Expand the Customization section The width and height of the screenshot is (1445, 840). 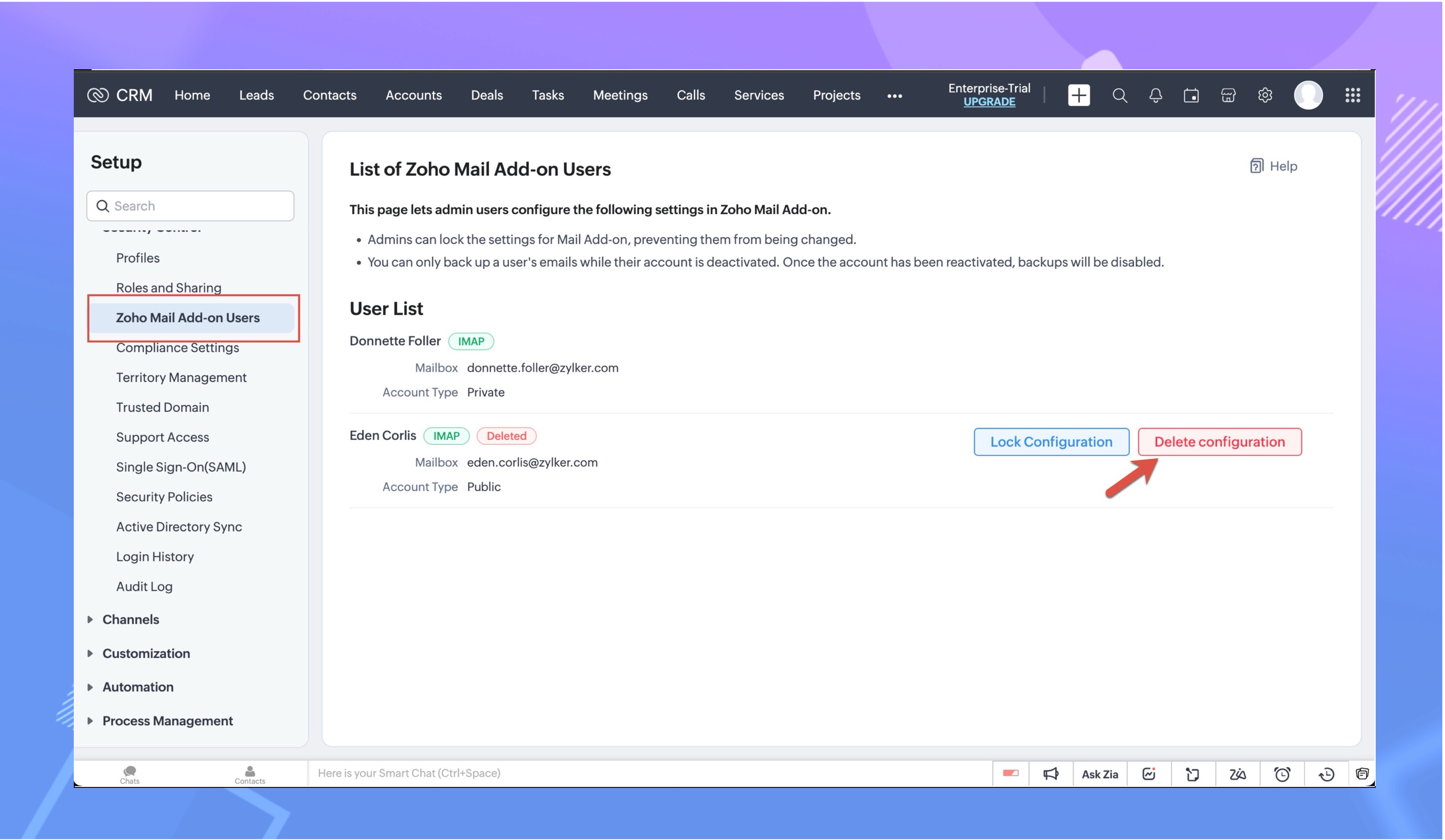click(146, 653)
